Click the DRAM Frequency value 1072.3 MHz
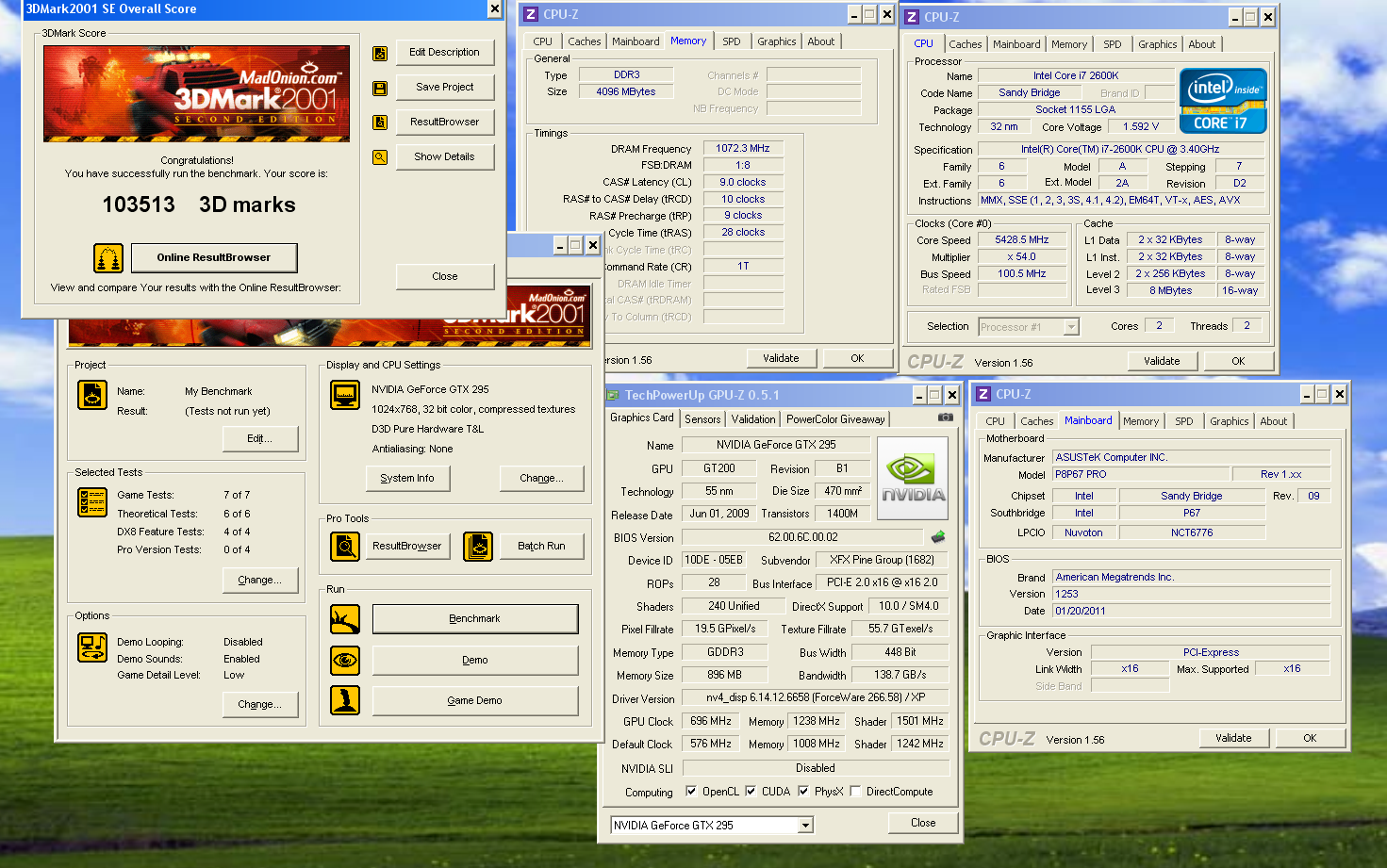This screenshot has width=1387, height=868. (743, 149)
